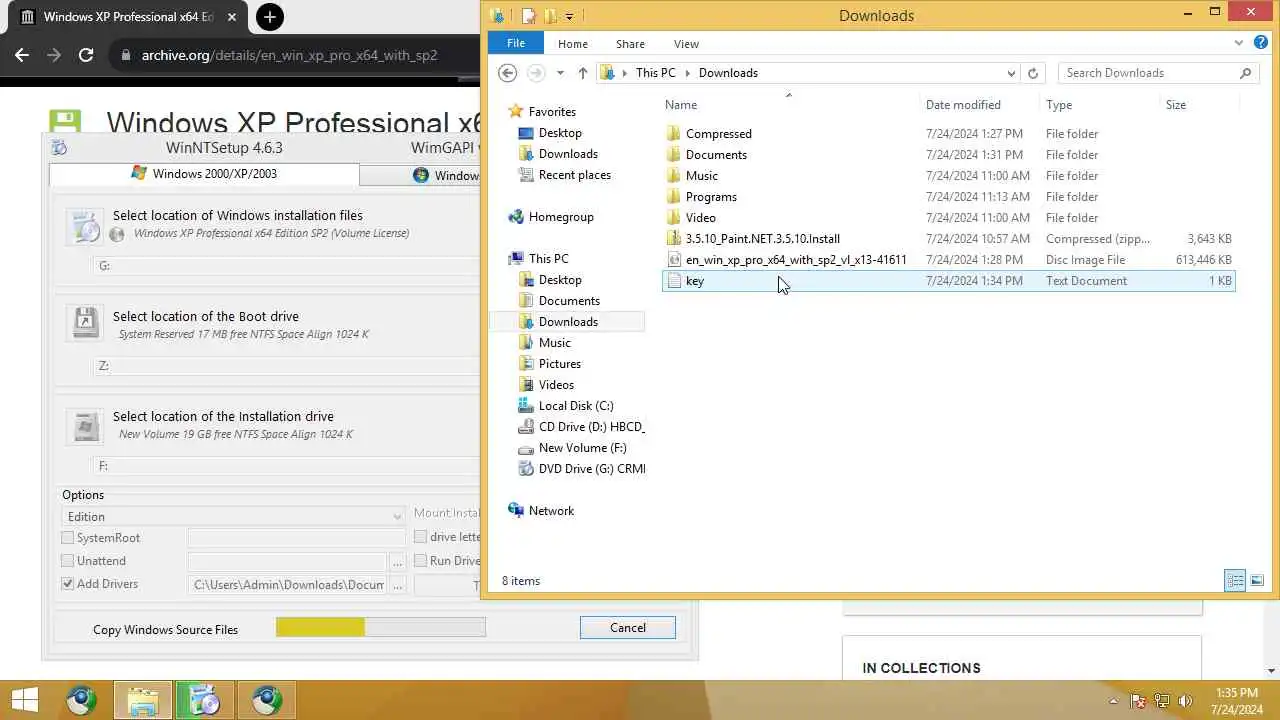Switch to Large icons view in Explorer status bar
The image size is (1280, 720).
1257,580
